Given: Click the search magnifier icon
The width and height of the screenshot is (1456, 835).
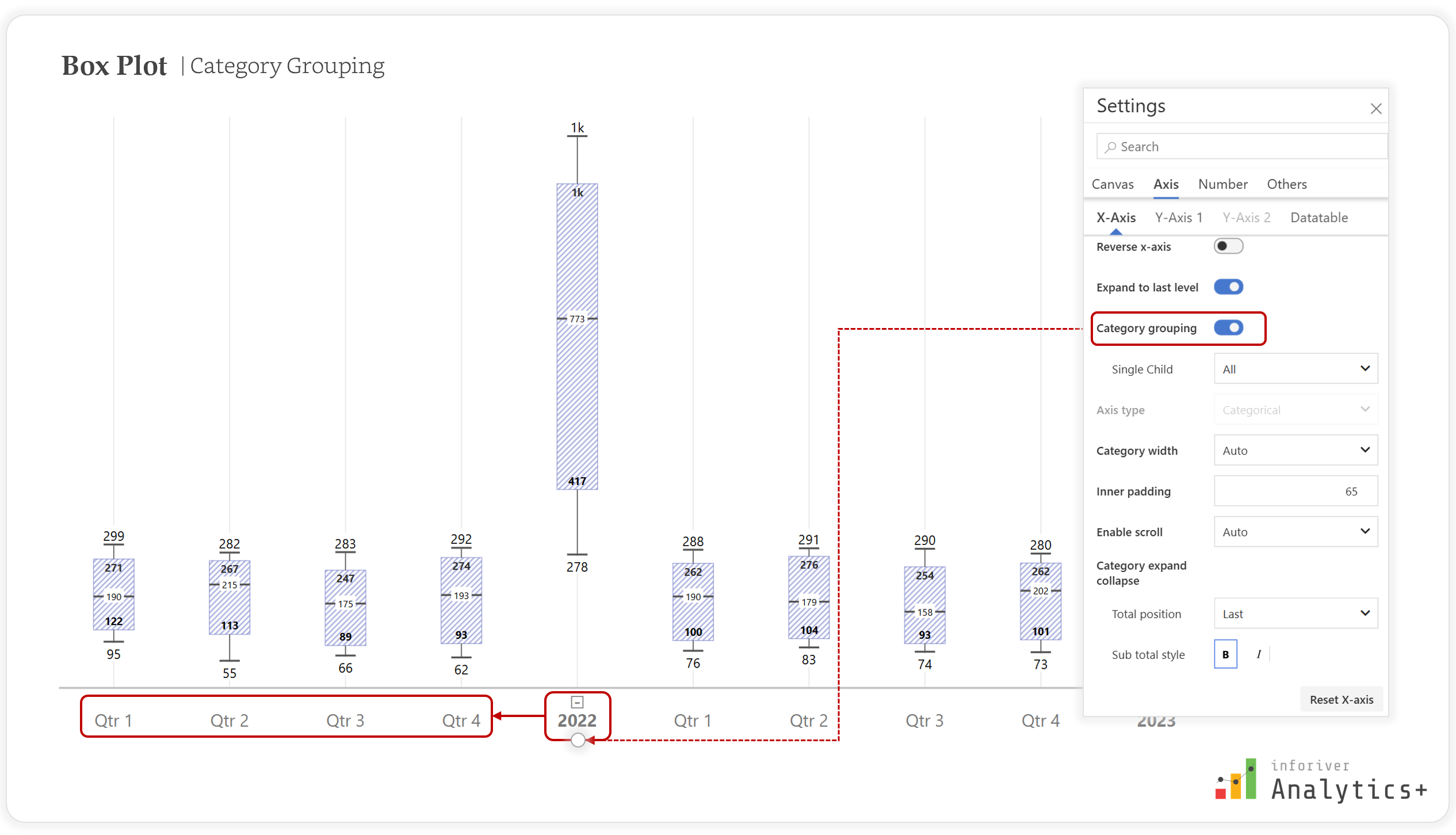Looking at the screenshot, I should coord(1110,147).
